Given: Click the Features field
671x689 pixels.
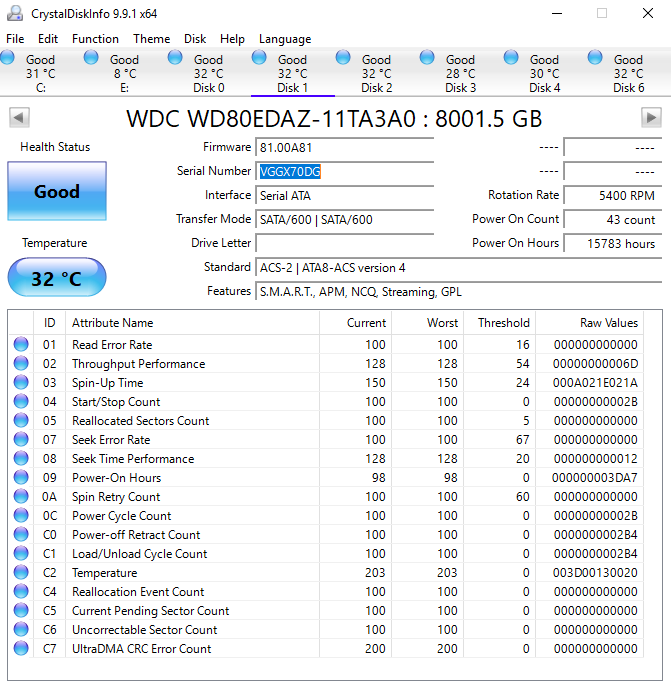Looking at the screenshot, I should [459, 291].
